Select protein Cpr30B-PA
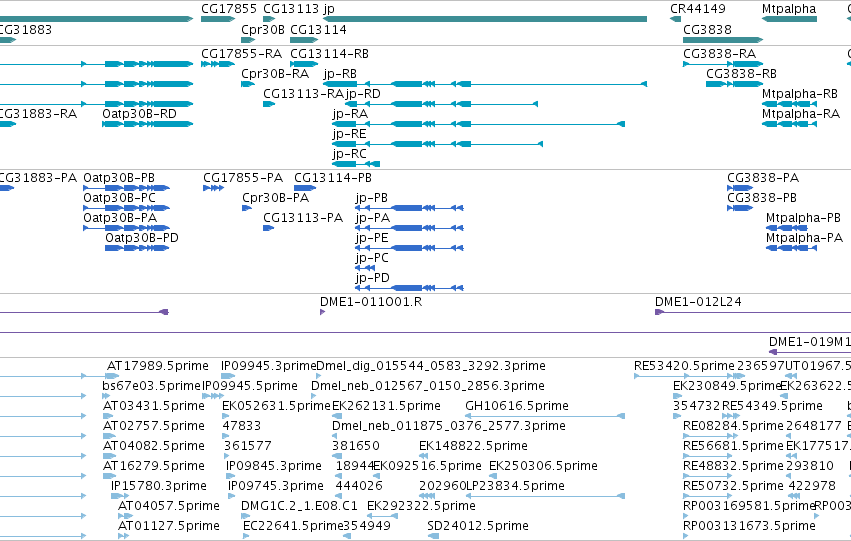The width and height of the screenshot is (851, 541). [x=275, y=198]
